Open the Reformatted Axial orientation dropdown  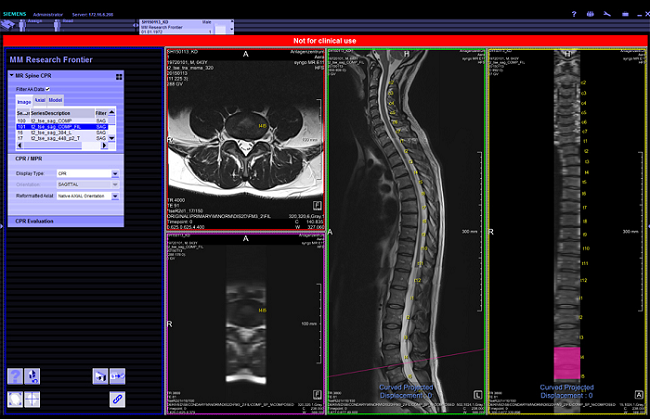(x=115, y=196)
